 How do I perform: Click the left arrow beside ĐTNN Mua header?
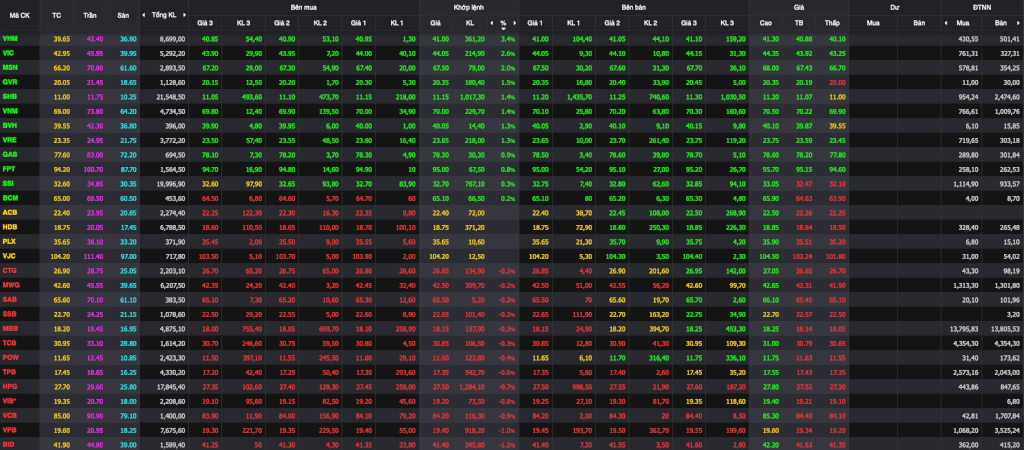click(946, 23)
